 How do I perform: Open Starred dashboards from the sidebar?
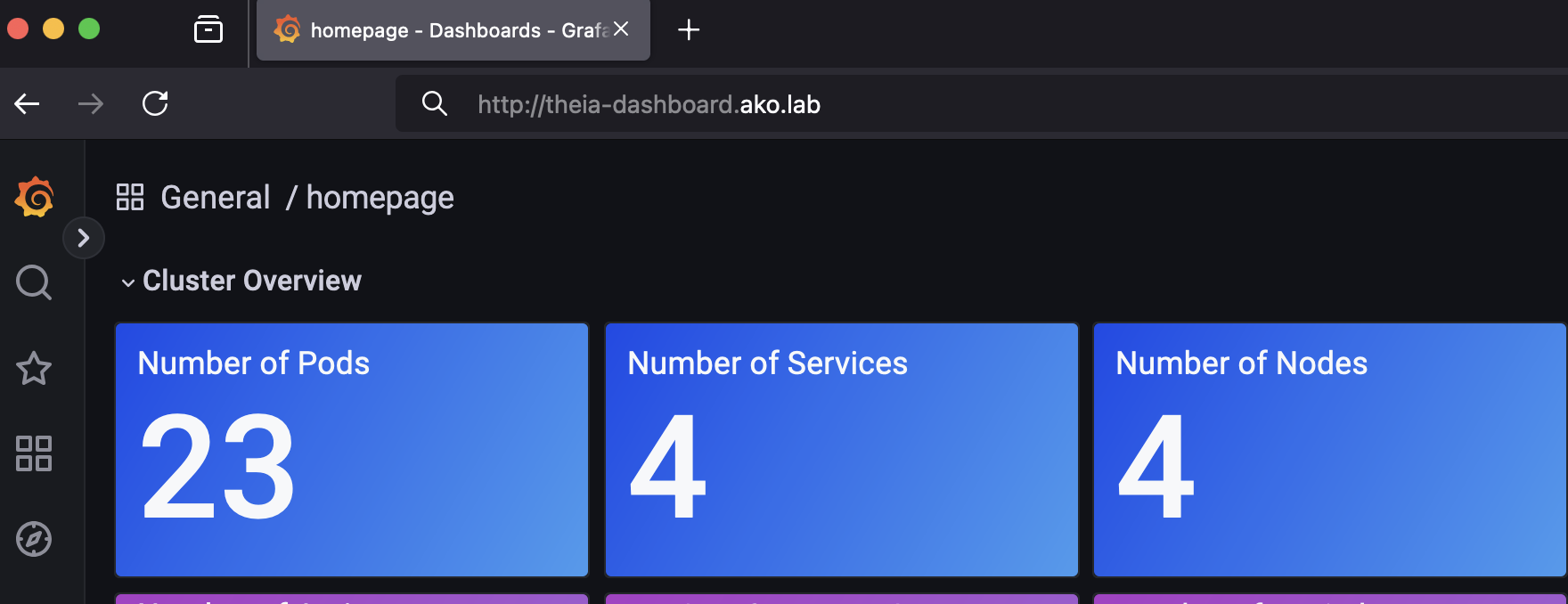(34, 368)
